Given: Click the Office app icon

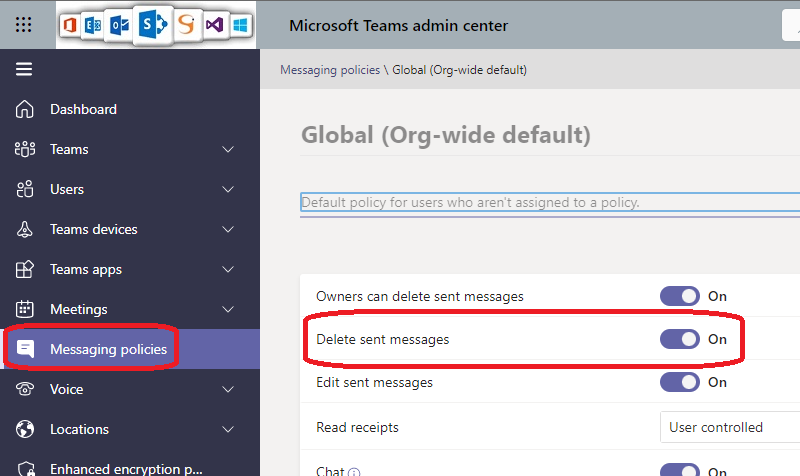Looking at the screenshot, I should coord(70,24).
